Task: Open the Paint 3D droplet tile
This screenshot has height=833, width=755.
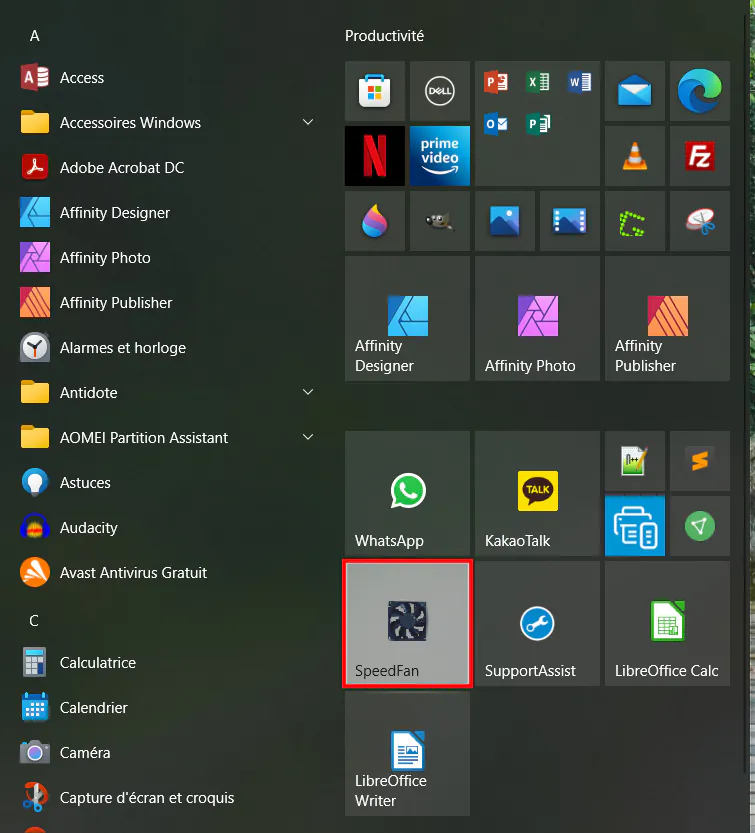Action: pyautogui.click(x=375, y=221)
